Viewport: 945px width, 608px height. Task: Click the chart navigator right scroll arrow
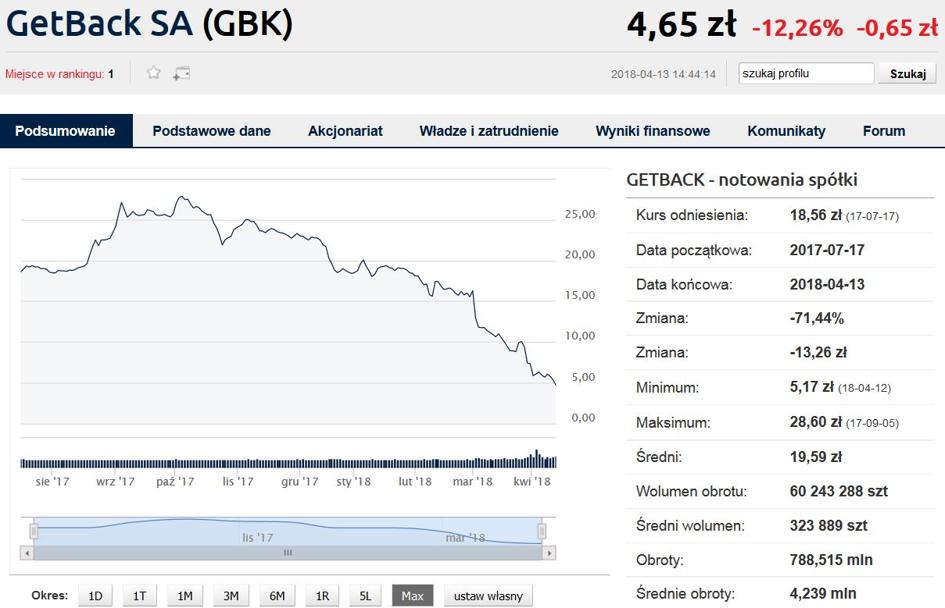click(x=549, y=553)
